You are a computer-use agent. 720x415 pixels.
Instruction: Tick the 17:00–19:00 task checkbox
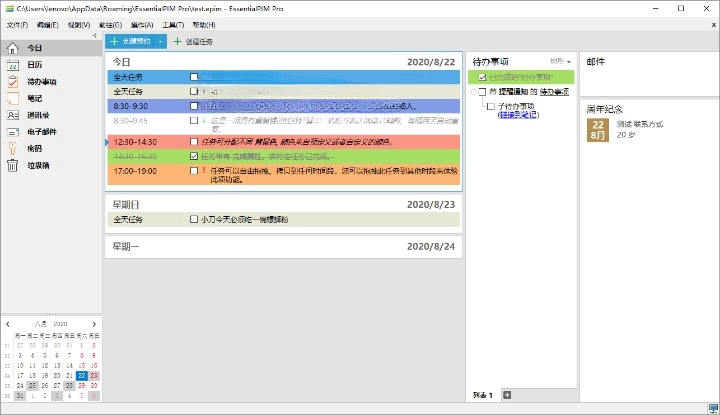(194, 171)
